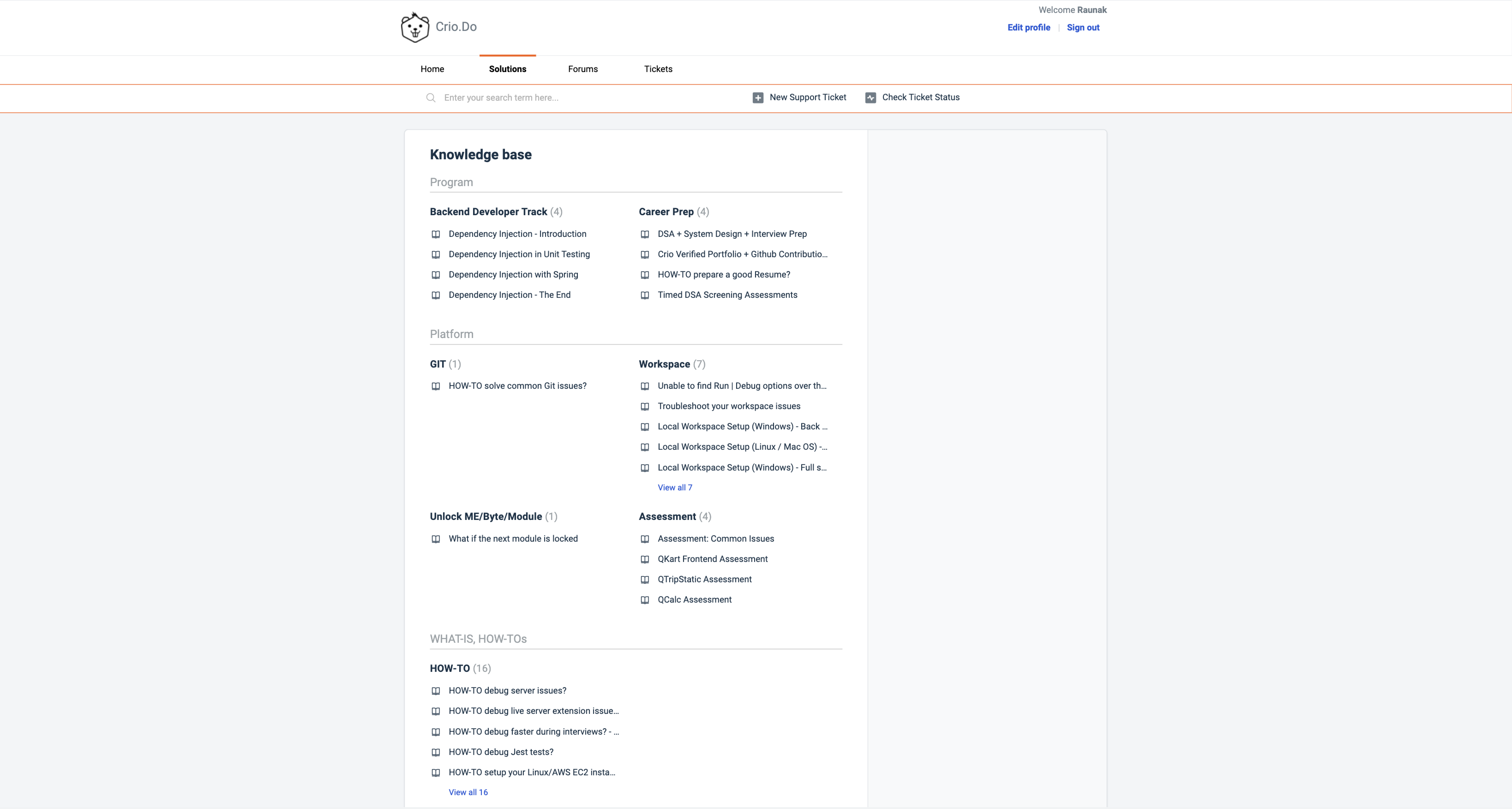Viewport: 1512px width, 809px height.
Task: Click book icon next to QTripStatic Assessment
Action: click(x=645, y=580)
